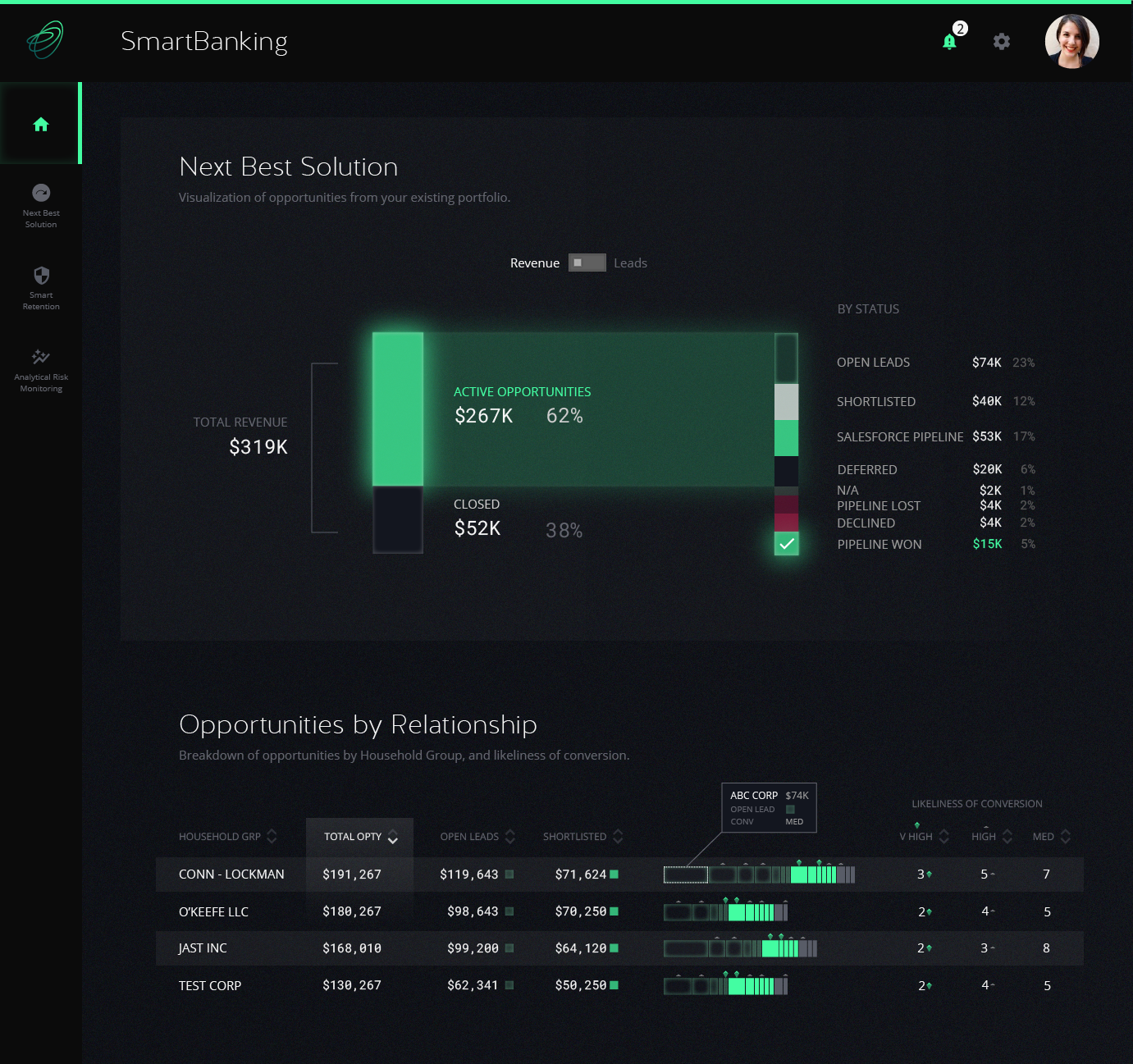Sort by Med likeliness column

1052,837
